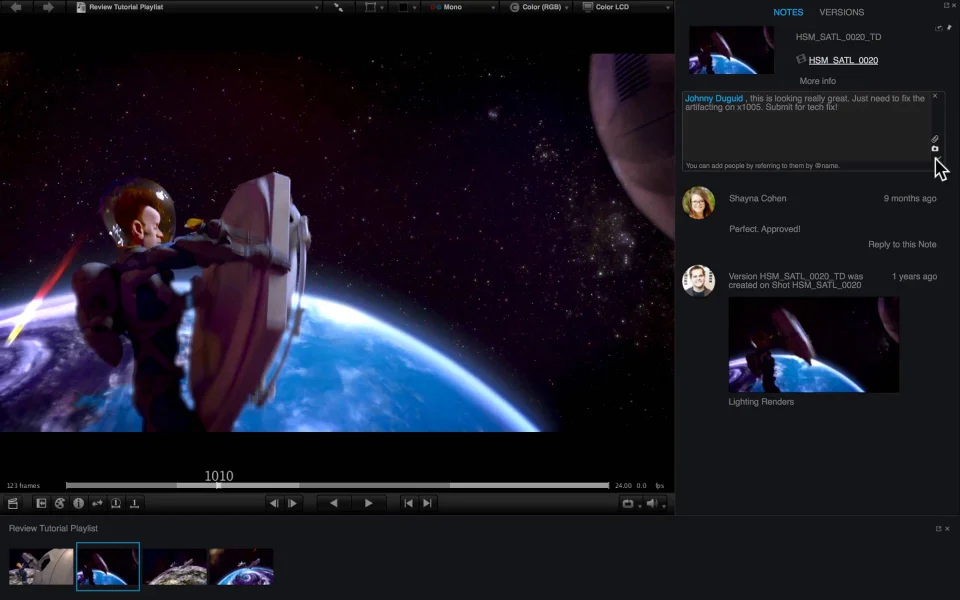
Task: Open the Color (RGB) channel dropdown
Action: pyautogui.click(x=539, y=7)
